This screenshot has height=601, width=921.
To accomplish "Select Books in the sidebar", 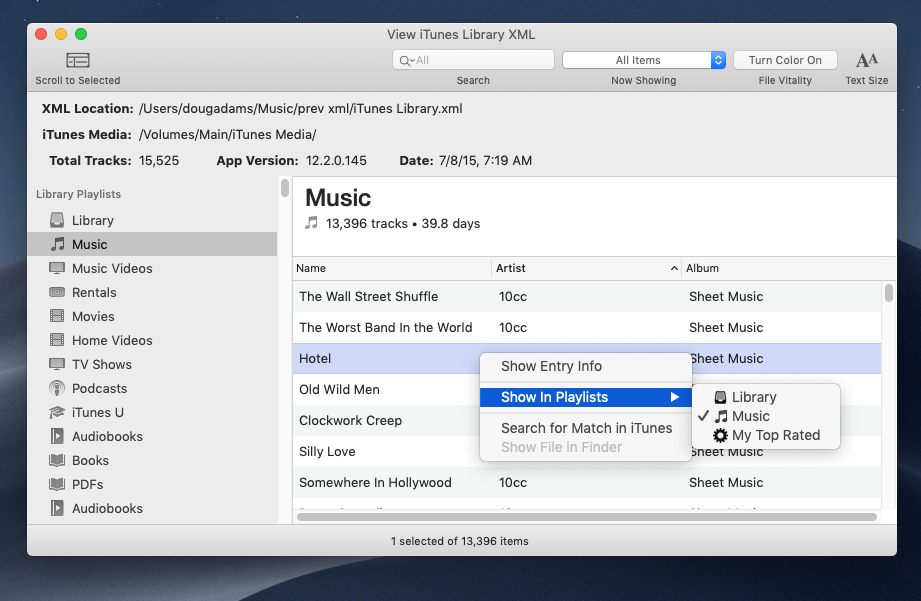I will 152,461.
